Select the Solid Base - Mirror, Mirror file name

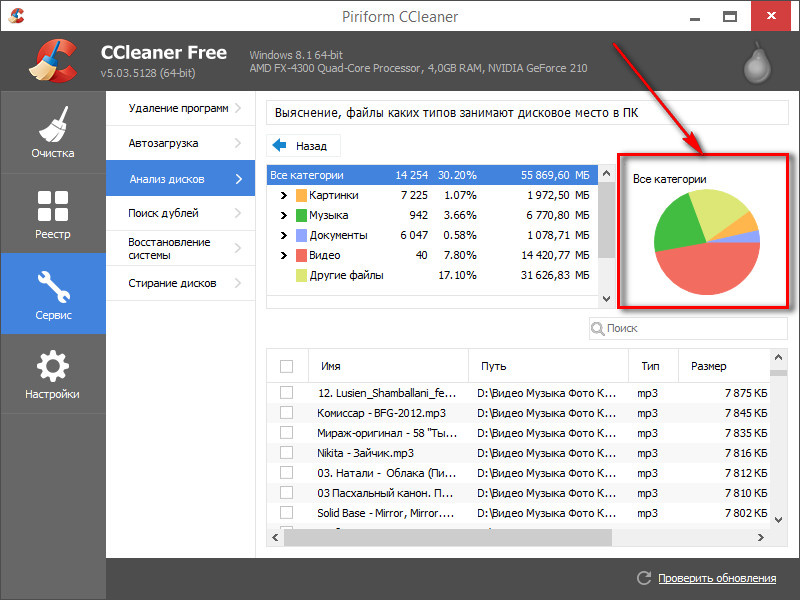point(385,513)
